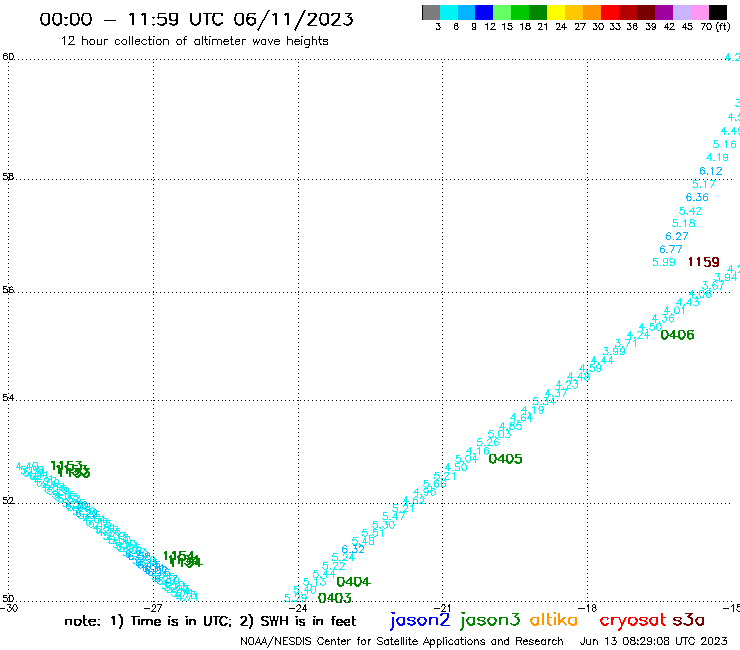
Task: Click the wave height value 6.12
Action: point(711,171)
